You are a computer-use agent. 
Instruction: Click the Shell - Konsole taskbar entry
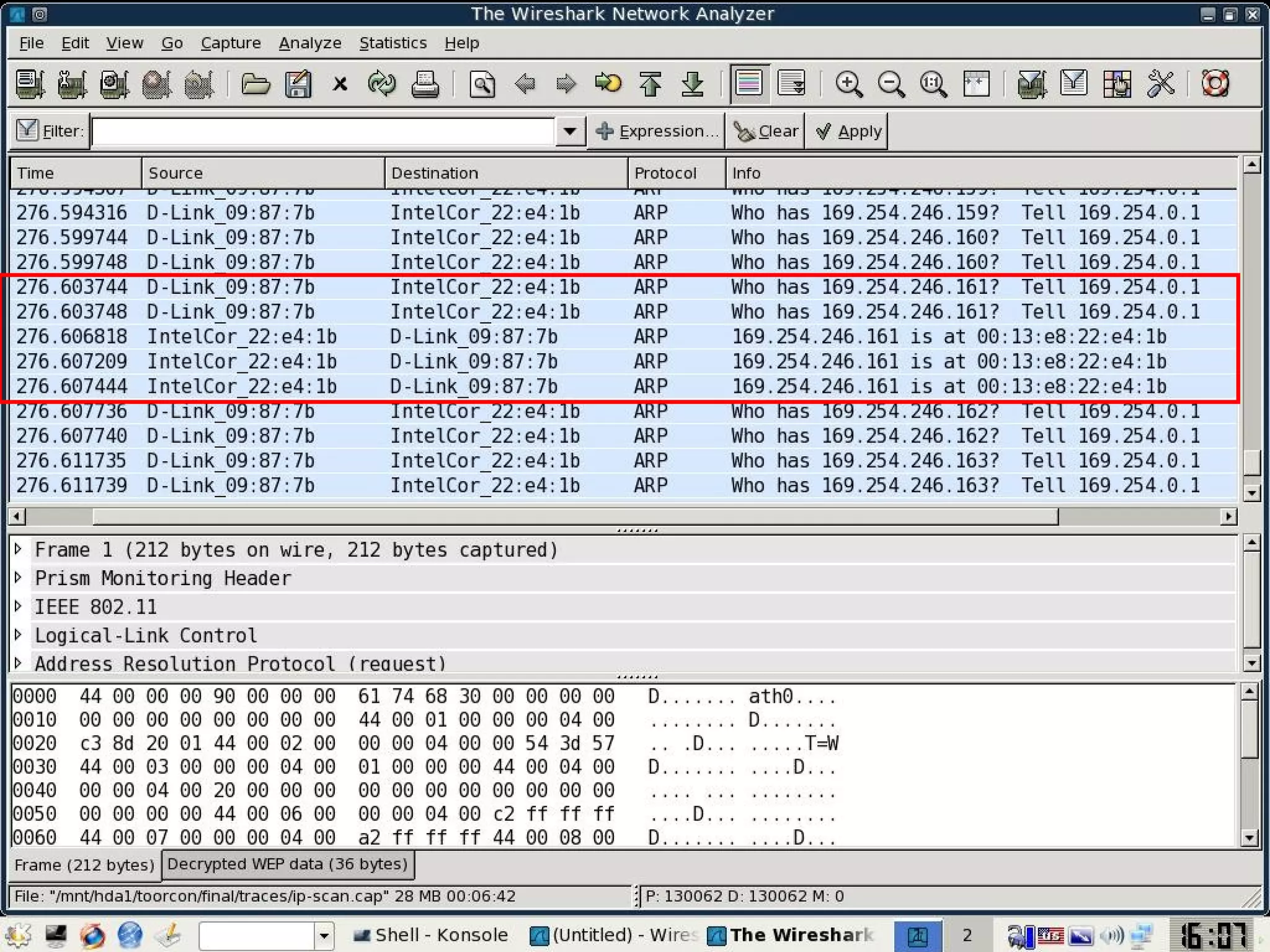[x=430, y=935]
